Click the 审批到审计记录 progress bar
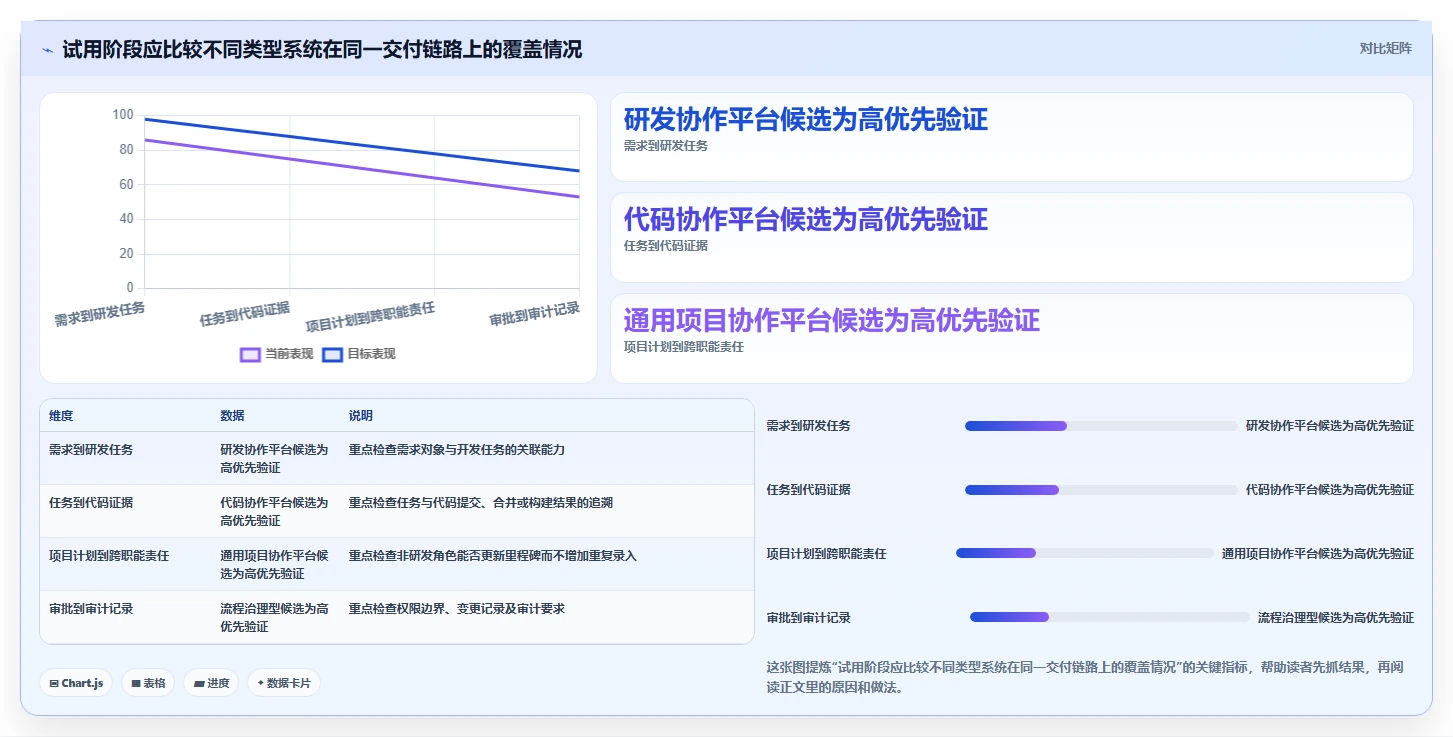The height and width of the screenshot is (737, 1453). pyautogui.click(x=1110, y=617)
